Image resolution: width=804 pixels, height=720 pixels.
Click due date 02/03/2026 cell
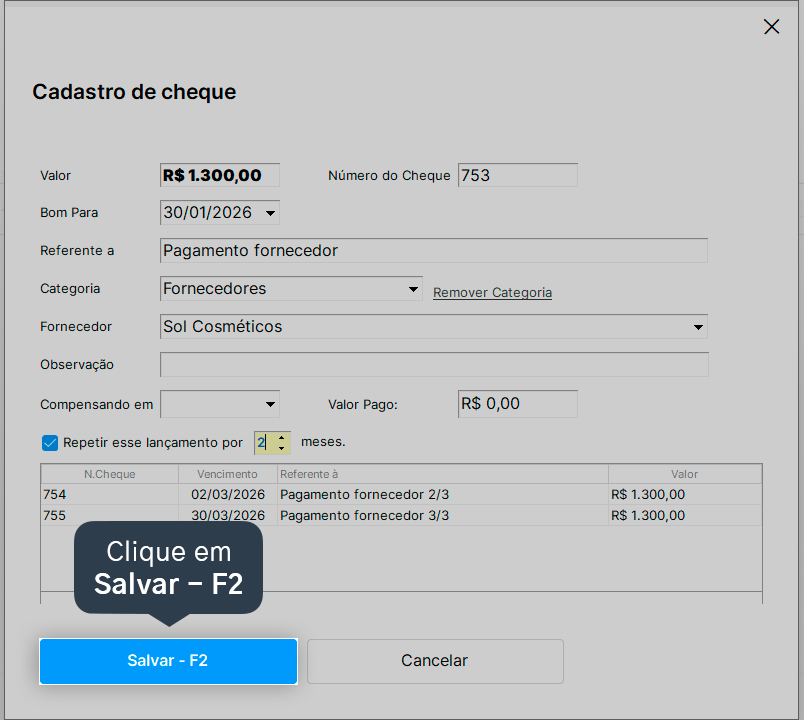228,494
